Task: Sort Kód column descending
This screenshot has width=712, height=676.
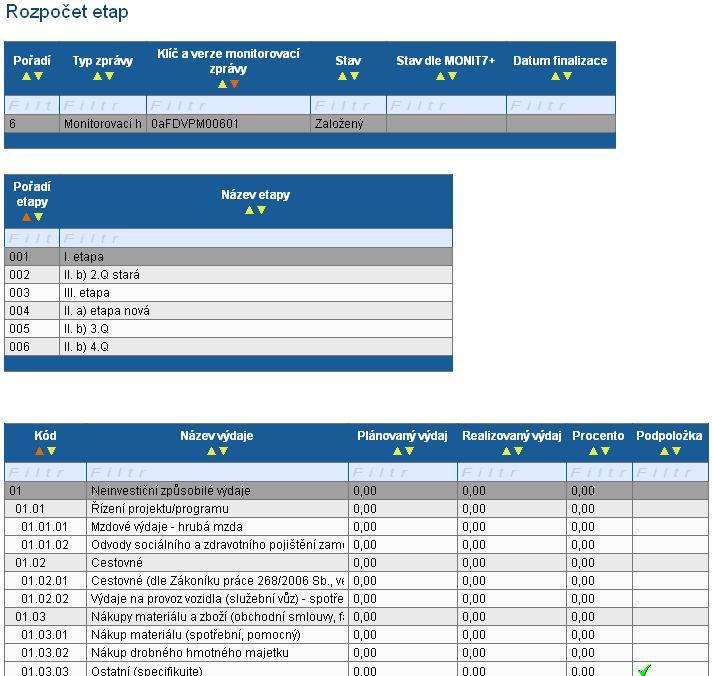Action: pyautogui.click(x=51, y=451)
